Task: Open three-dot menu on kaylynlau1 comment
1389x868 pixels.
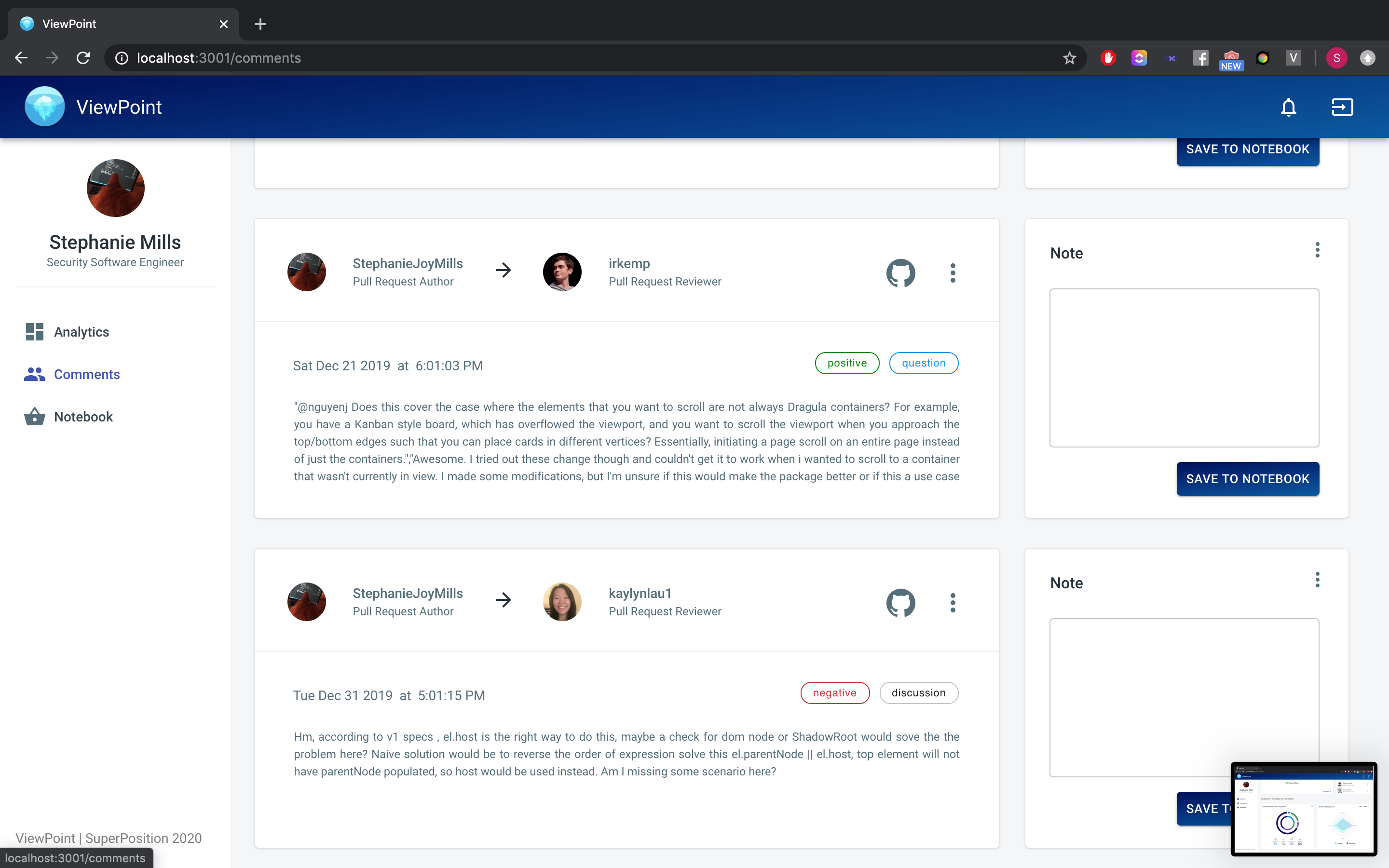Action: click(x=953, y=603)
